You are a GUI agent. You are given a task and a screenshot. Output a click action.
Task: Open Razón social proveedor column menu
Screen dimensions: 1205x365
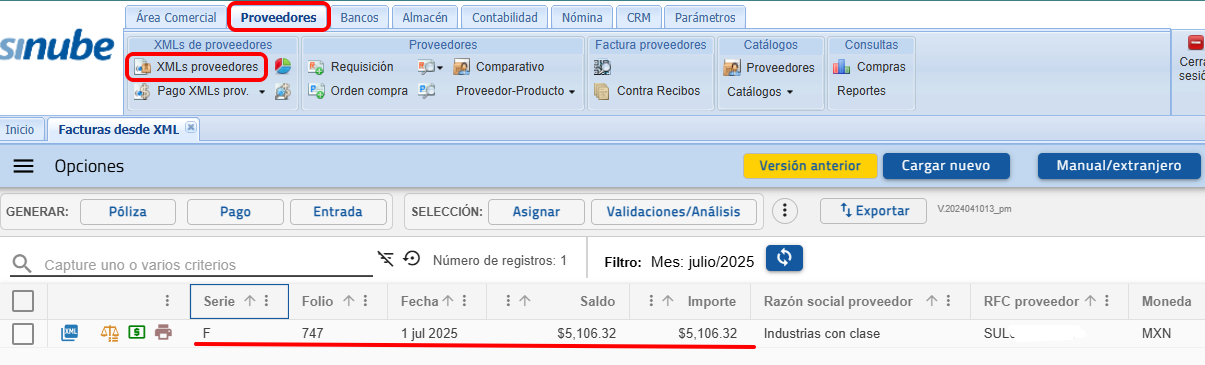(950, 301)
